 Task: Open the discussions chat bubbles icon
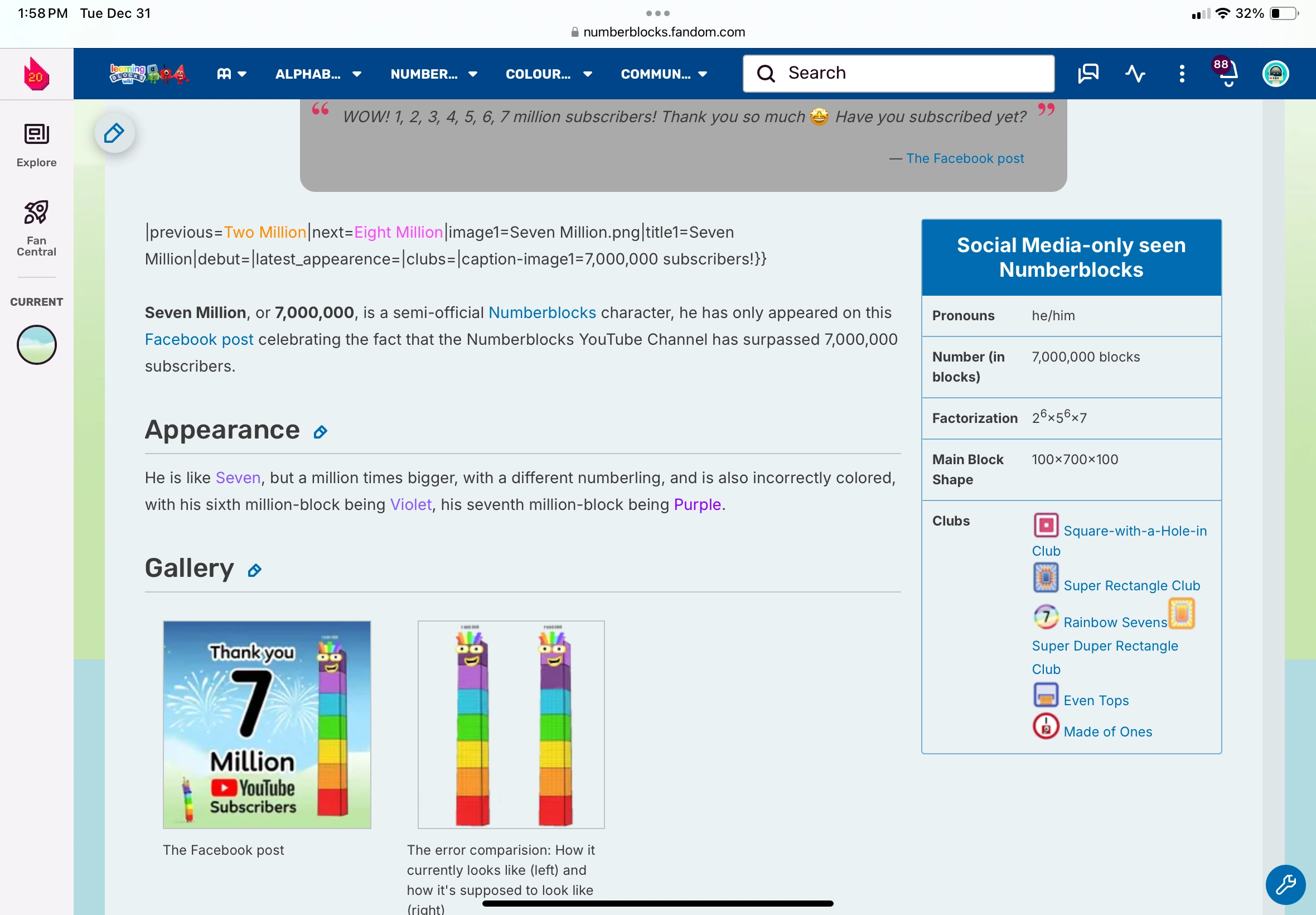click(1088, 74)
